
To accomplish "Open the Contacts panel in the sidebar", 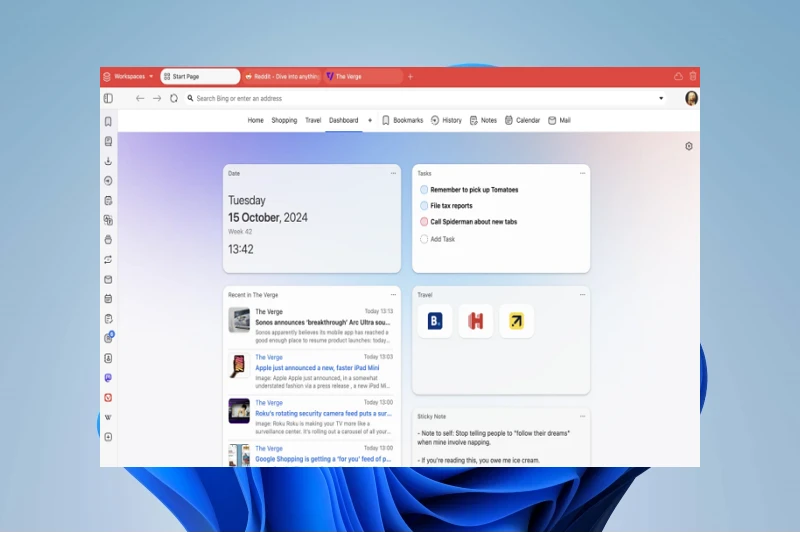I will click(x=108, y=358).
